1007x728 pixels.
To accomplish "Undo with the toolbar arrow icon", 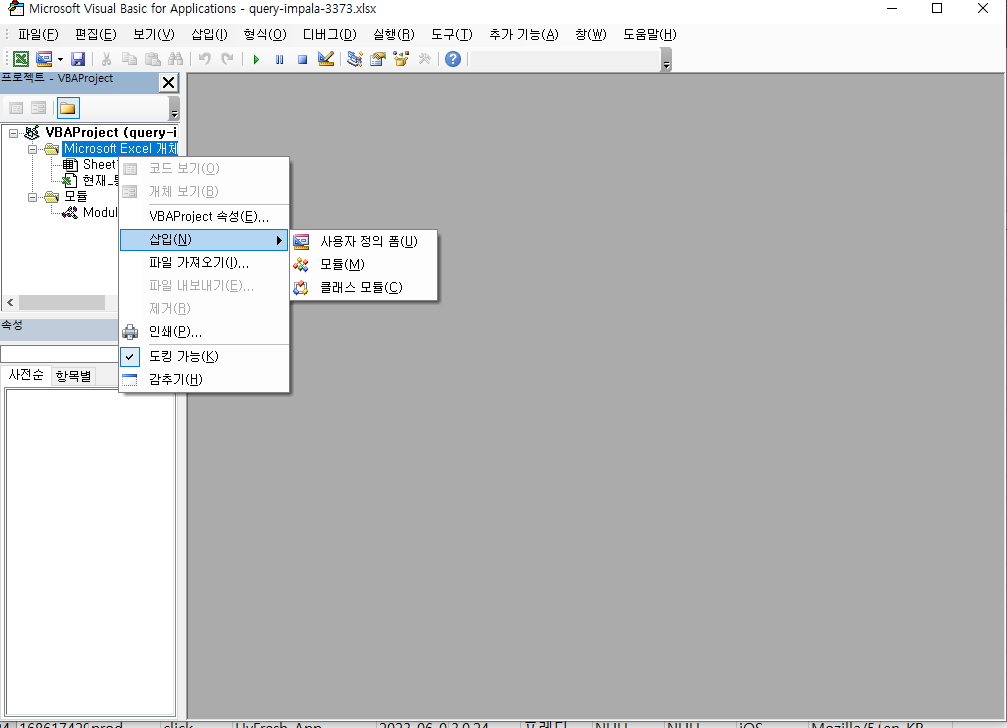I will [x=204, y=59].
